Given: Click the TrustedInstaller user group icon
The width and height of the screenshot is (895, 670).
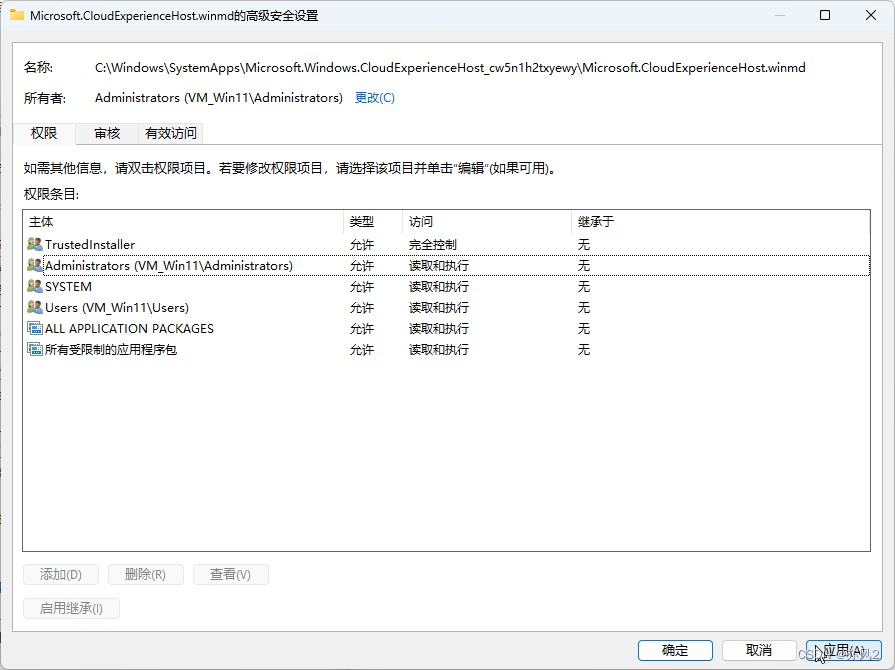Looking at the screenshot, I should (35, 244).
